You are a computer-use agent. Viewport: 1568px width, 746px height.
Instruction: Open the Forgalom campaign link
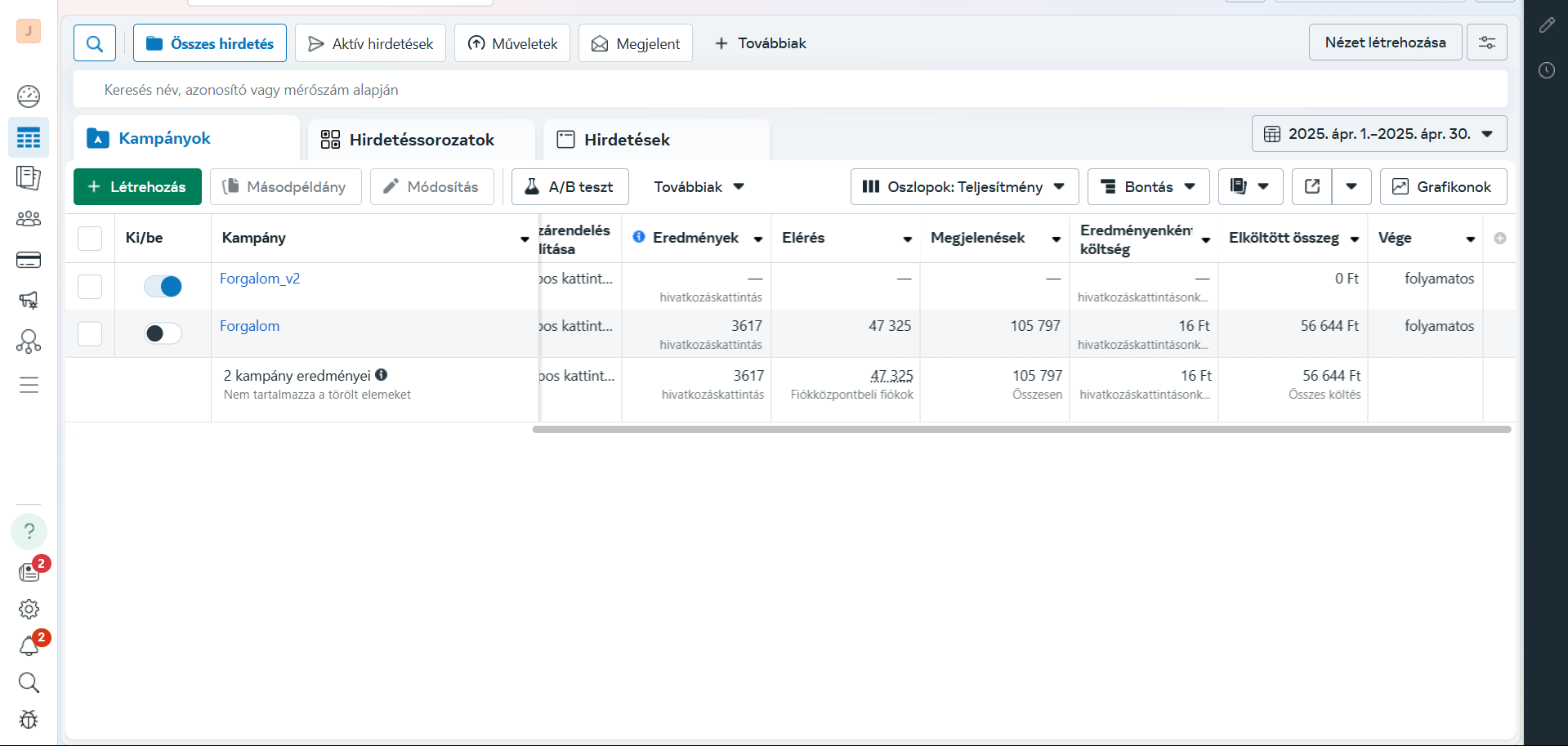click(249, 326)
